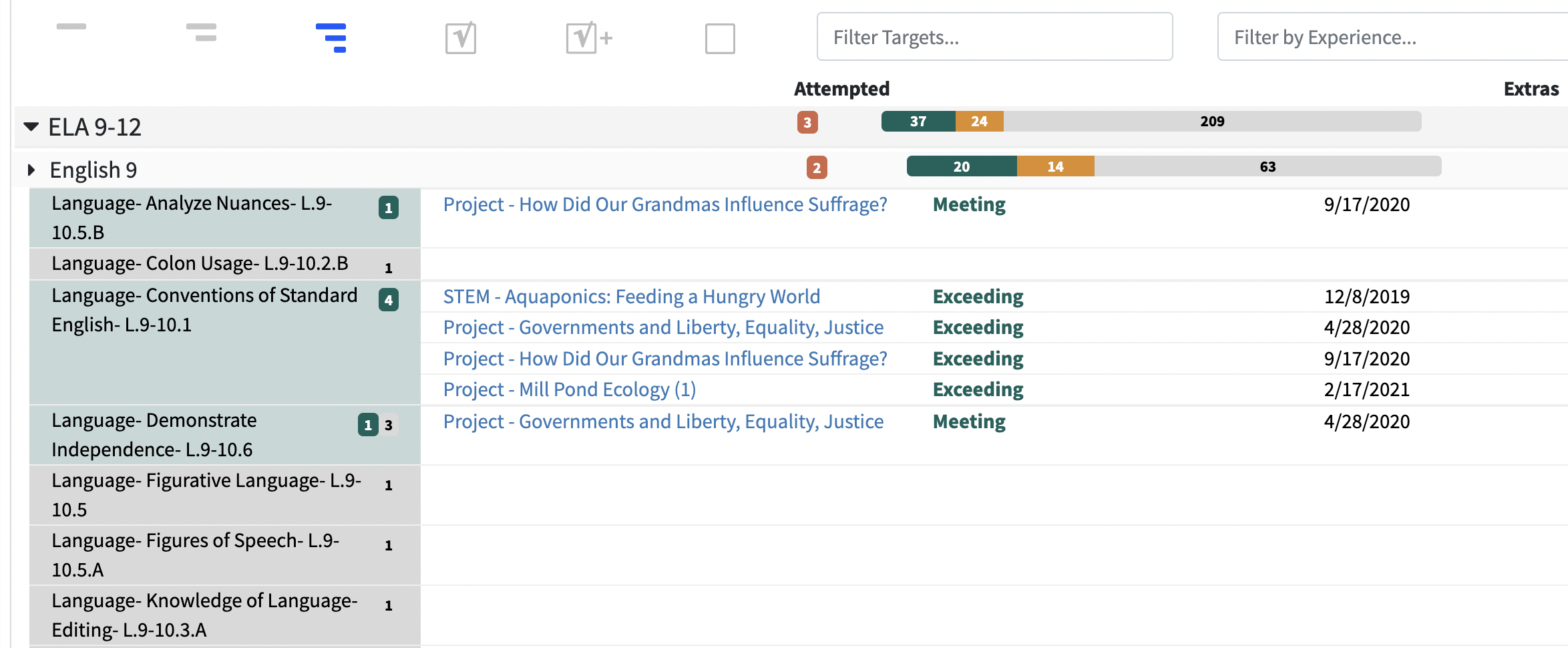Click green badge 1 on Demonstrate Independence target

tap(368, 425)
